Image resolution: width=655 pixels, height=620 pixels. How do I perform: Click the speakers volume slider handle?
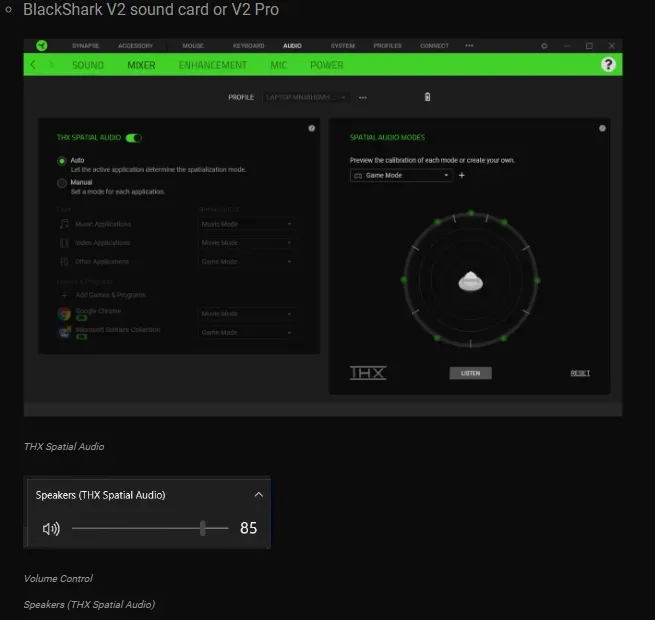point(203,528)
